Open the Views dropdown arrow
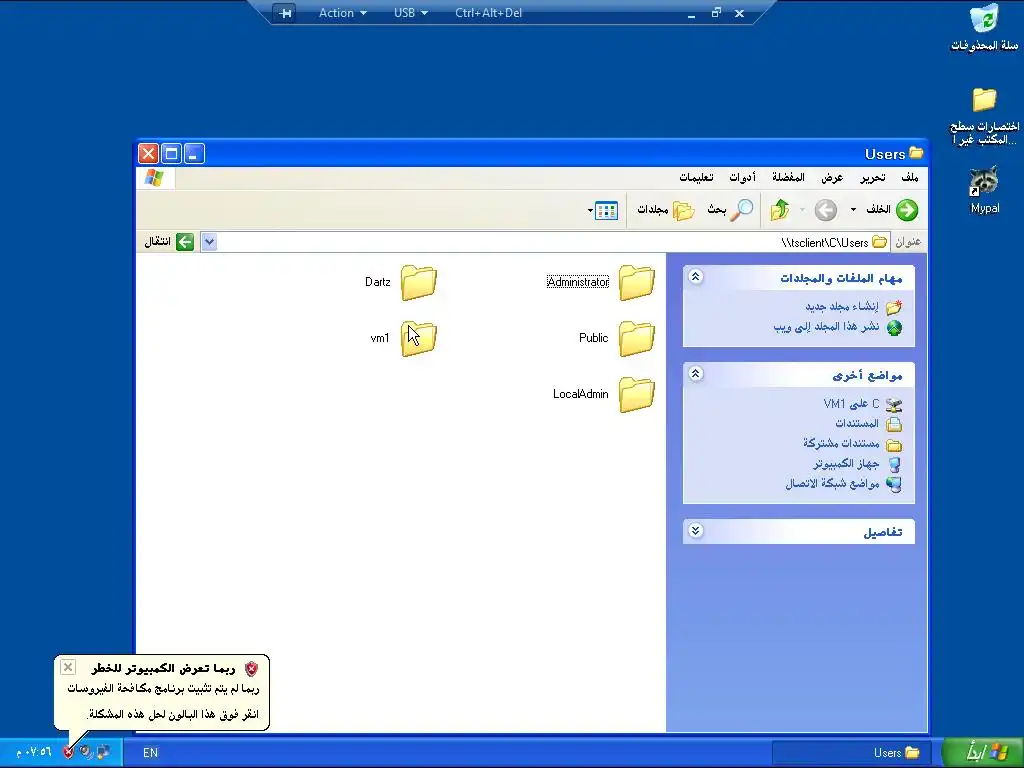This screenshot has width=1024, height=768. point(590,210)
